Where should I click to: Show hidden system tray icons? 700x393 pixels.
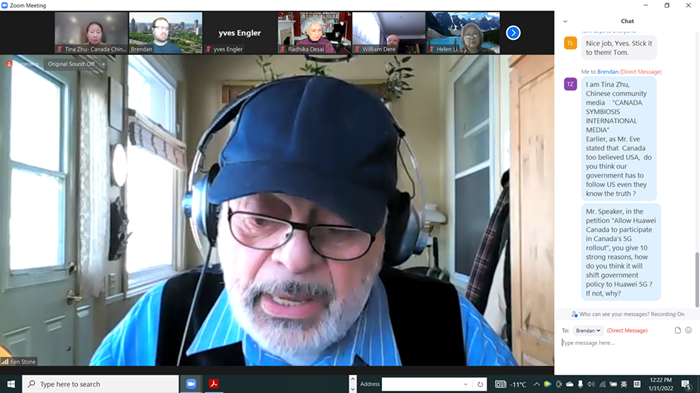coord(537,384)
